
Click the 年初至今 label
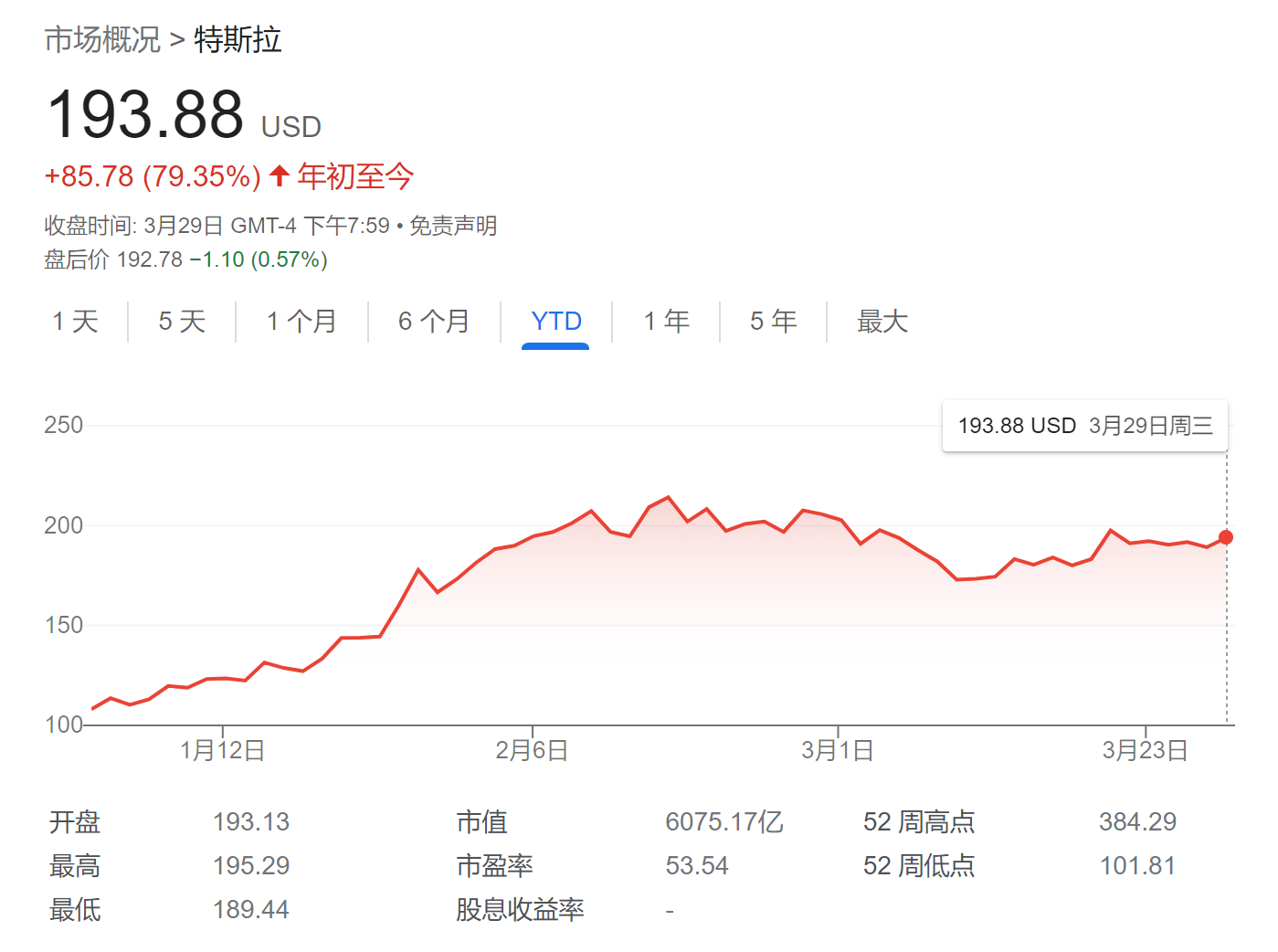click(355, 176)
